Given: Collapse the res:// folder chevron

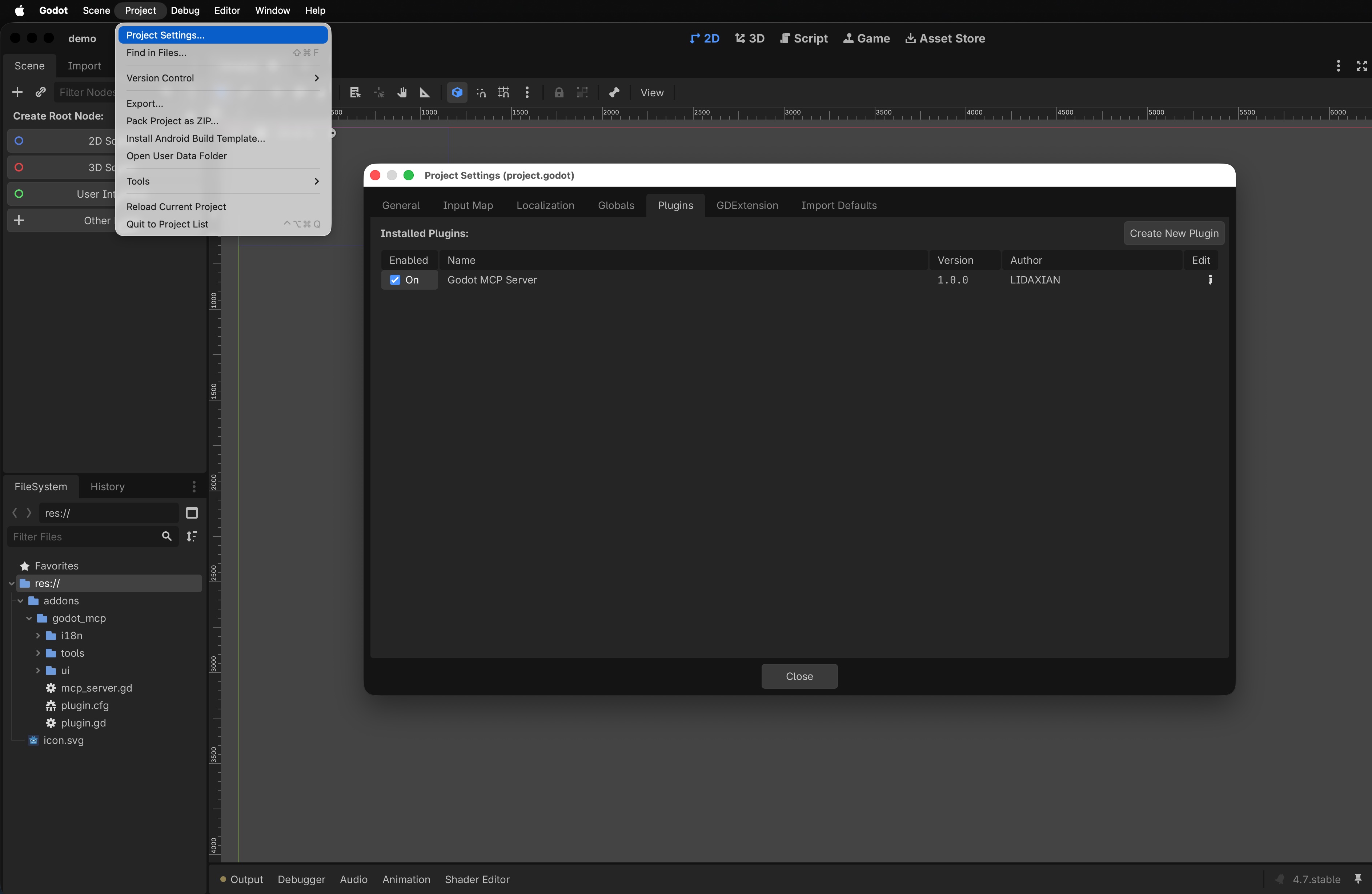Looking at the screenshot, I should click(12, 583).
